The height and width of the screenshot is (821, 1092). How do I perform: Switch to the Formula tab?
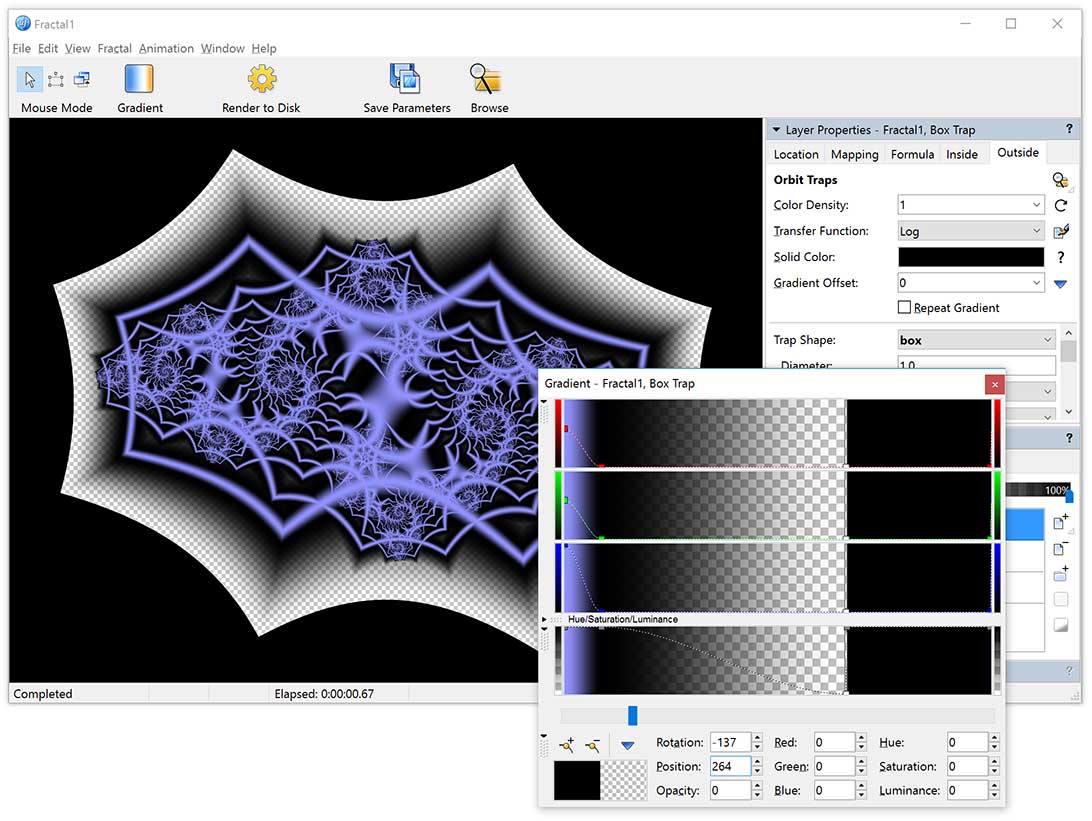pos(912,154)
